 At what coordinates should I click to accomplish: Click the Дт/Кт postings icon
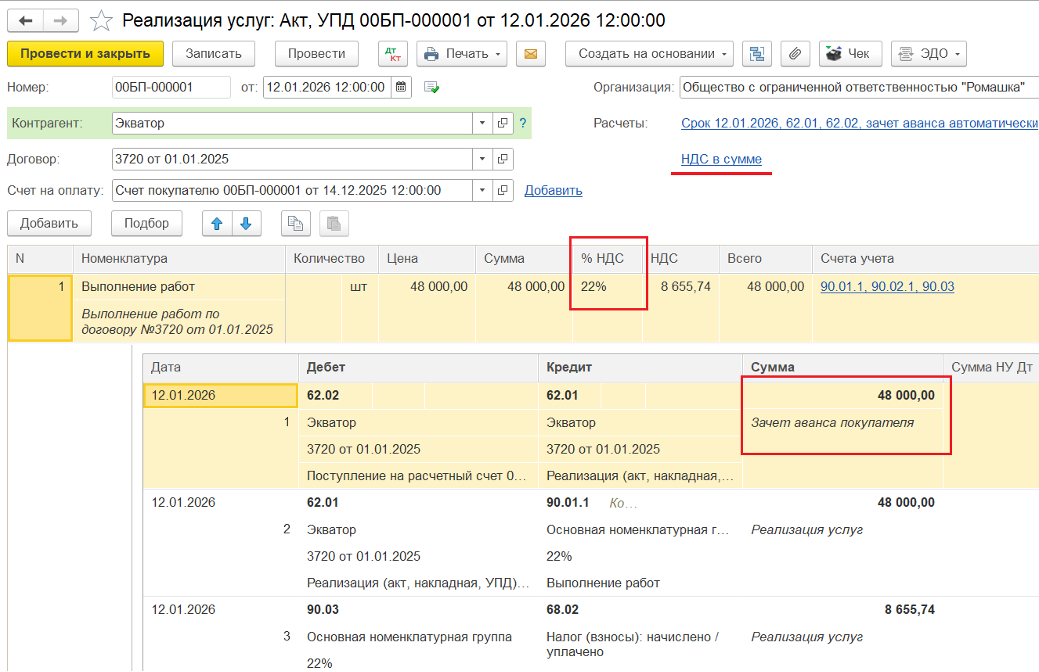(x=392, y=54)
